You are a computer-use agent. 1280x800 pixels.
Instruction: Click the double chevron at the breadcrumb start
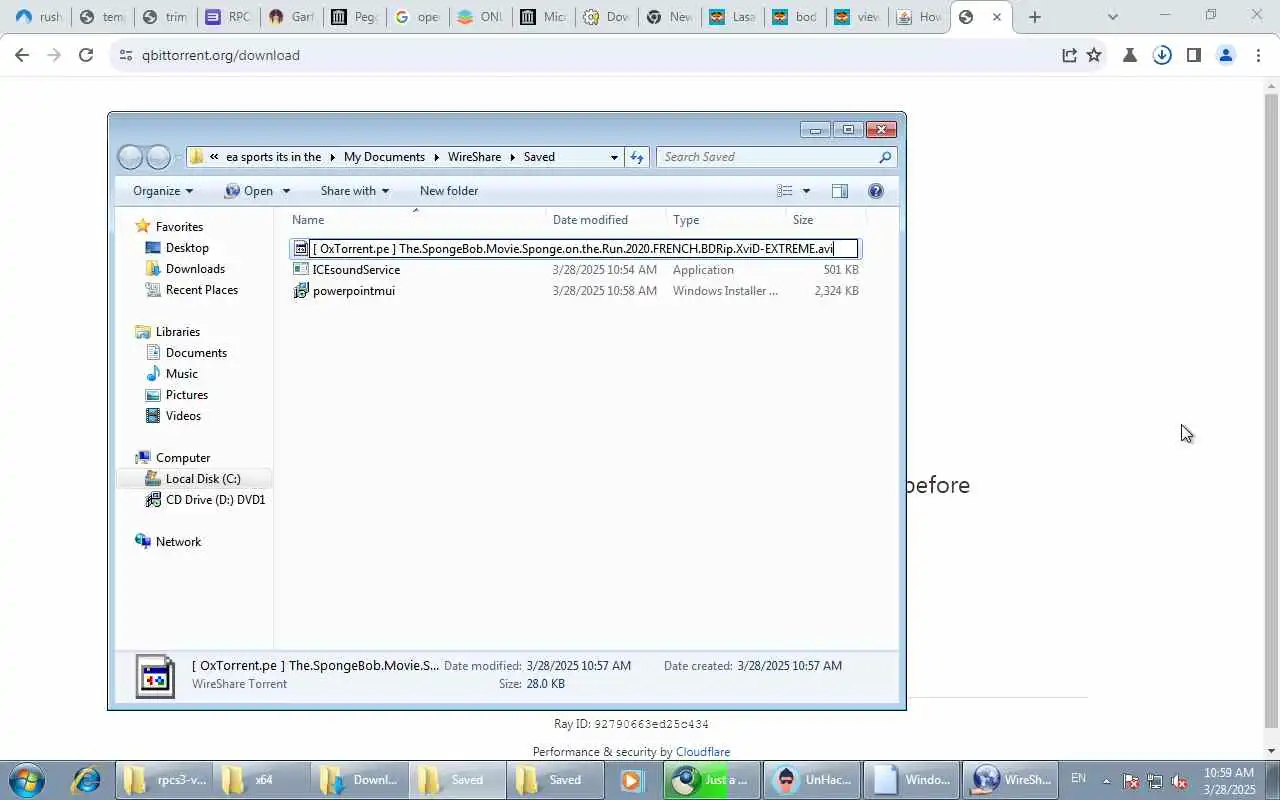214,157
